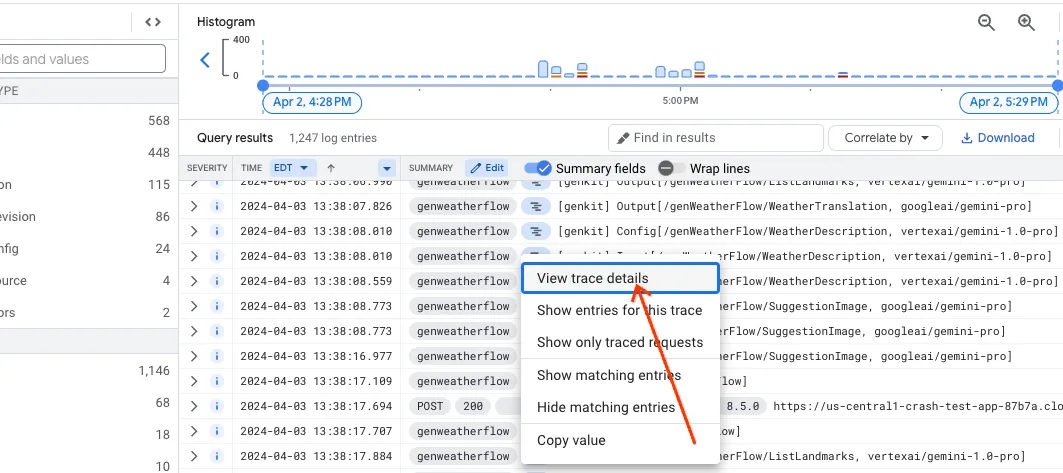
Task: Click the time sort ascending arrow
Action: tap(331, 167)
